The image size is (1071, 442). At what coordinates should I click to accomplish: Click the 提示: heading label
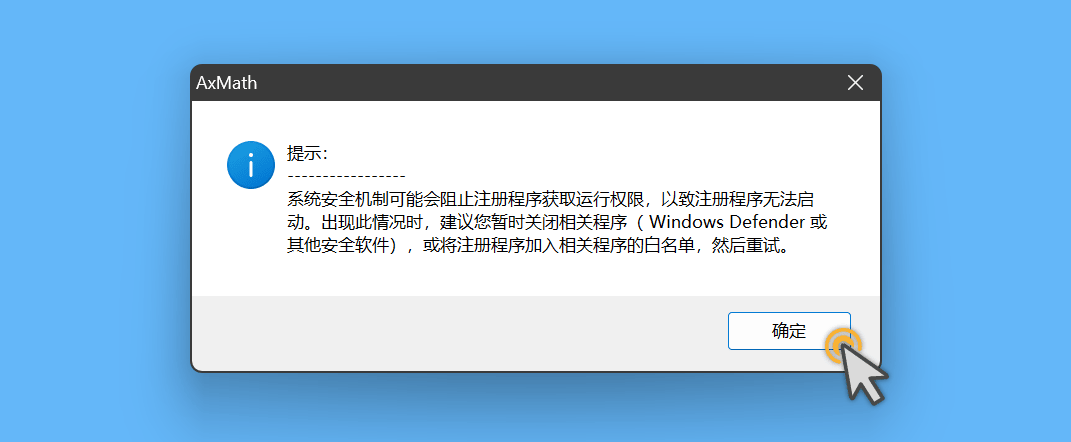[x=307, y=153]
